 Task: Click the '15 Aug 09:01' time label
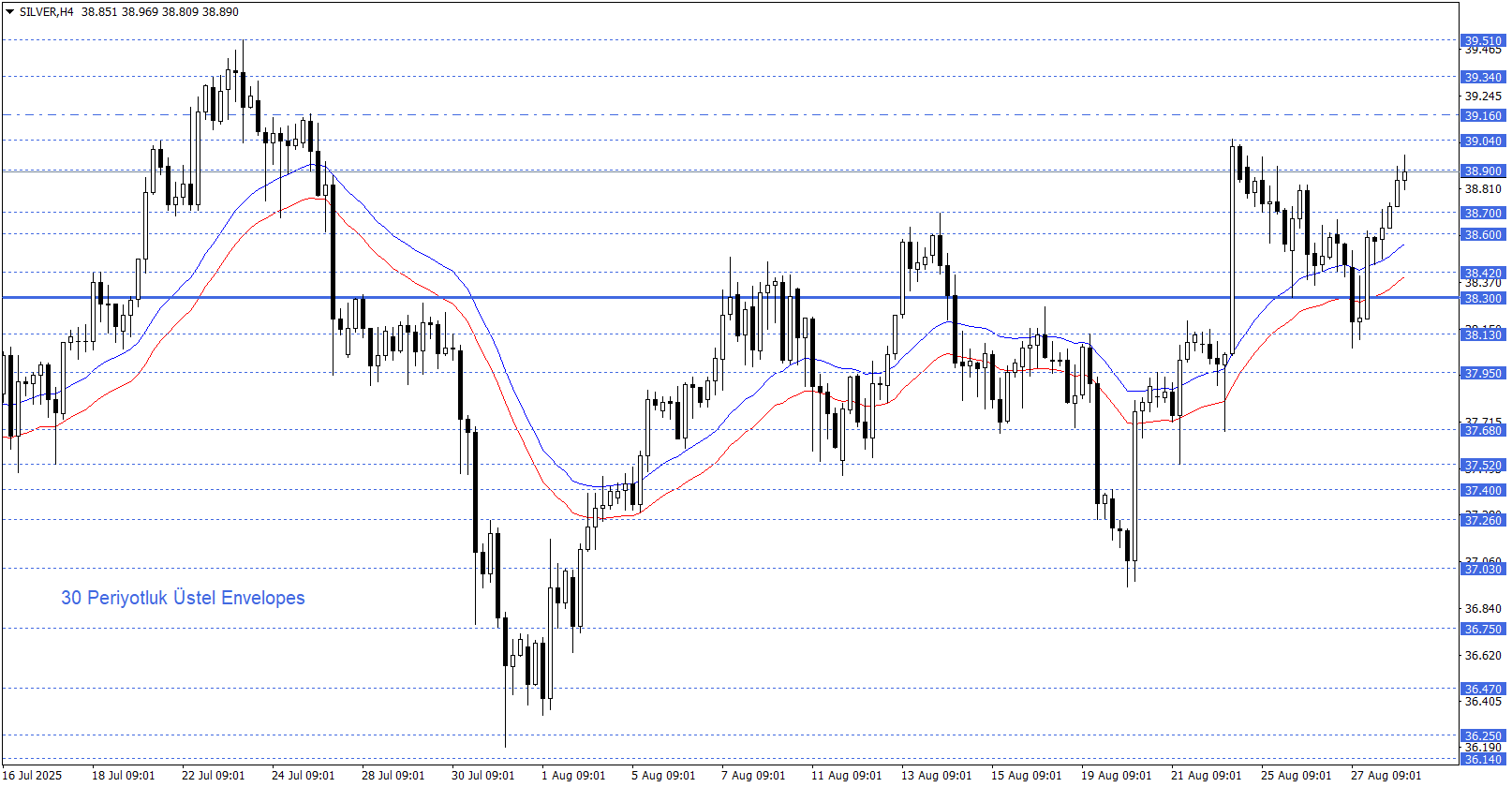coord(1027,776)
